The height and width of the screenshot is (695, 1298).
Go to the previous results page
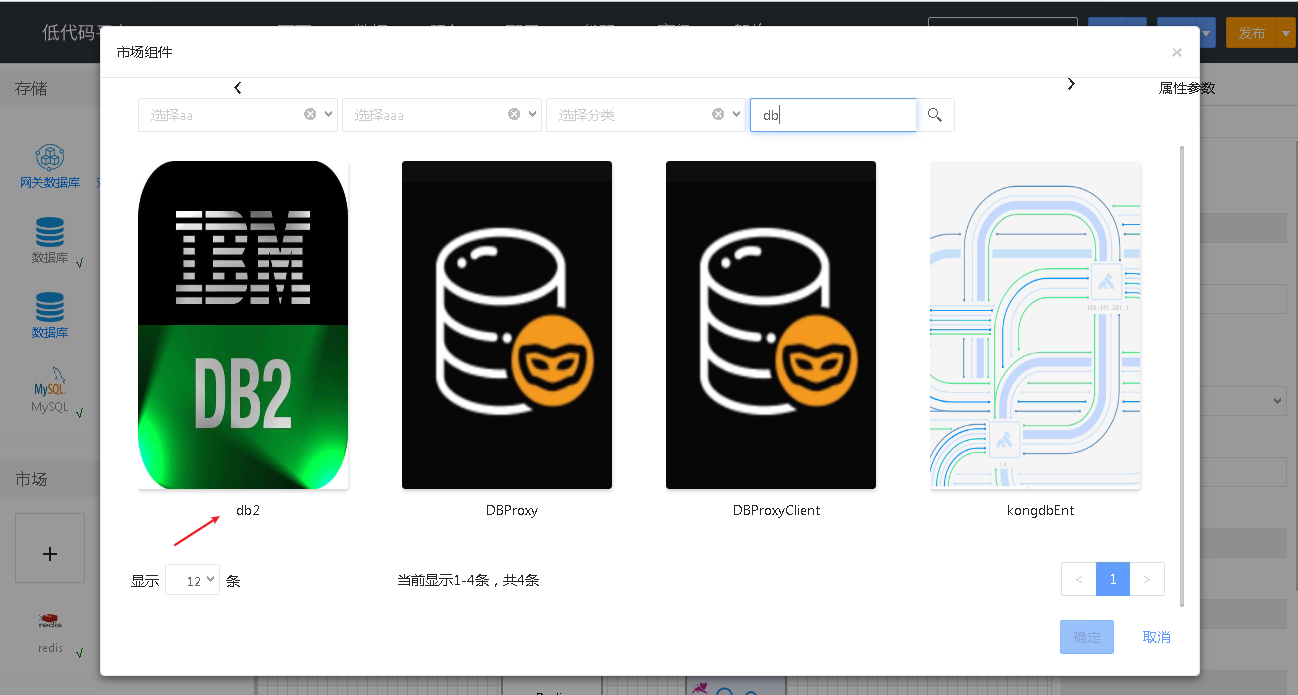(1079, 579)
